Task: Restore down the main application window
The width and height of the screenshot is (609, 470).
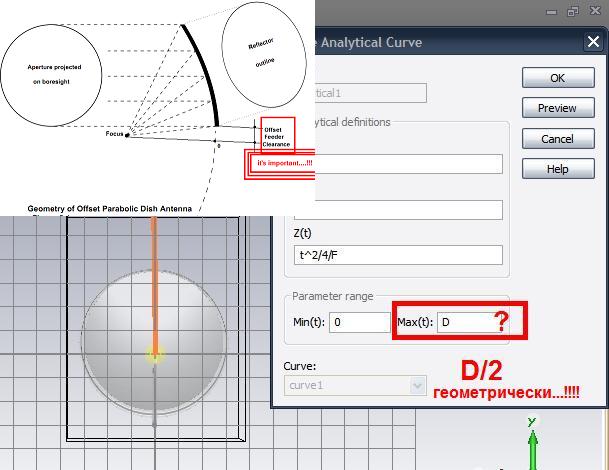Action: pos(573,12)
